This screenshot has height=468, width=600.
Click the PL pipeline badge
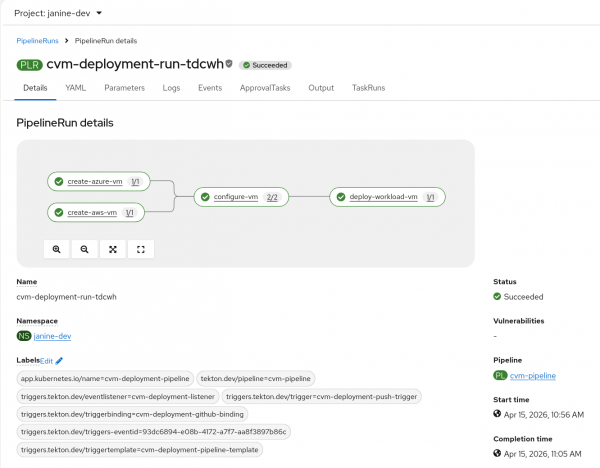pos(500,375)
